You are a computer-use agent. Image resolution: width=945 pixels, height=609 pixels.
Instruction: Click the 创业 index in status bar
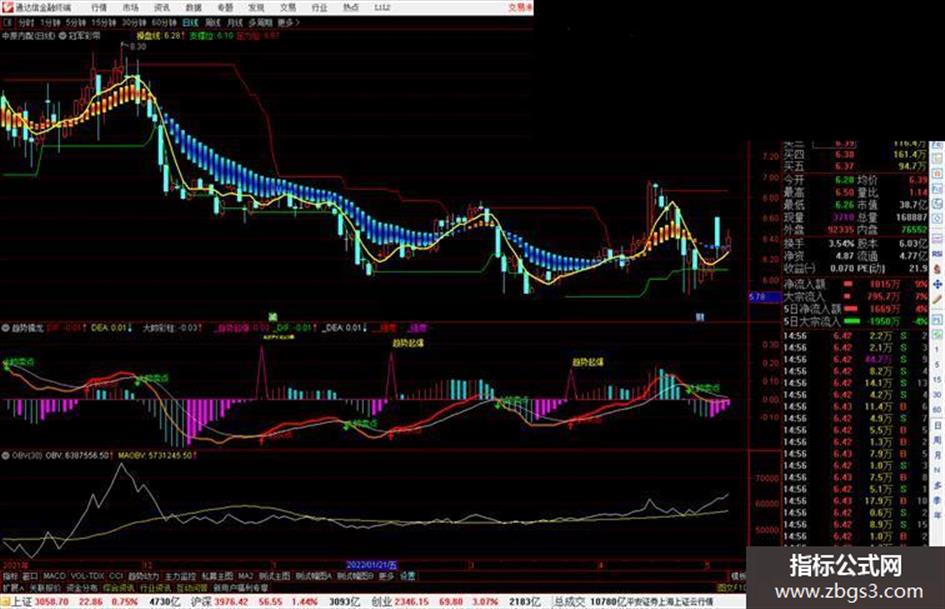point(381,602)
